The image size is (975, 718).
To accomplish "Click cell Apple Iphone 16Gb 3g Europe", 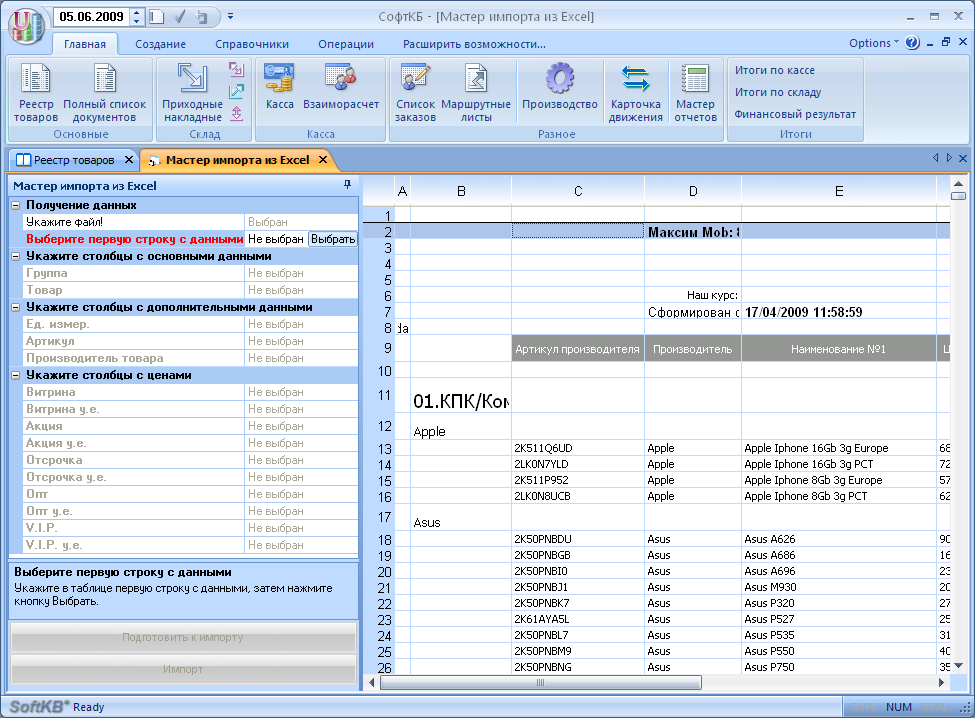I will tap(838, 448).
